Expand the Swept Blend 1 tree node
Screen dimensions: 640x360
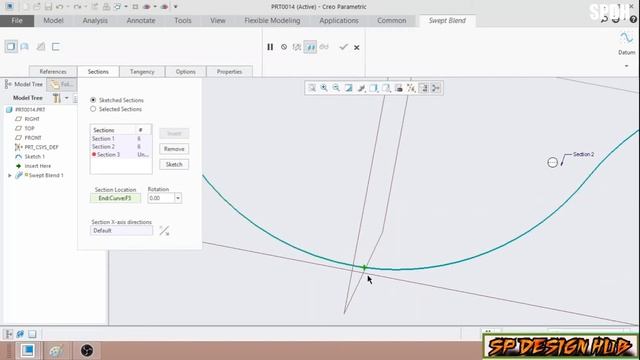[x=10, y=176]
